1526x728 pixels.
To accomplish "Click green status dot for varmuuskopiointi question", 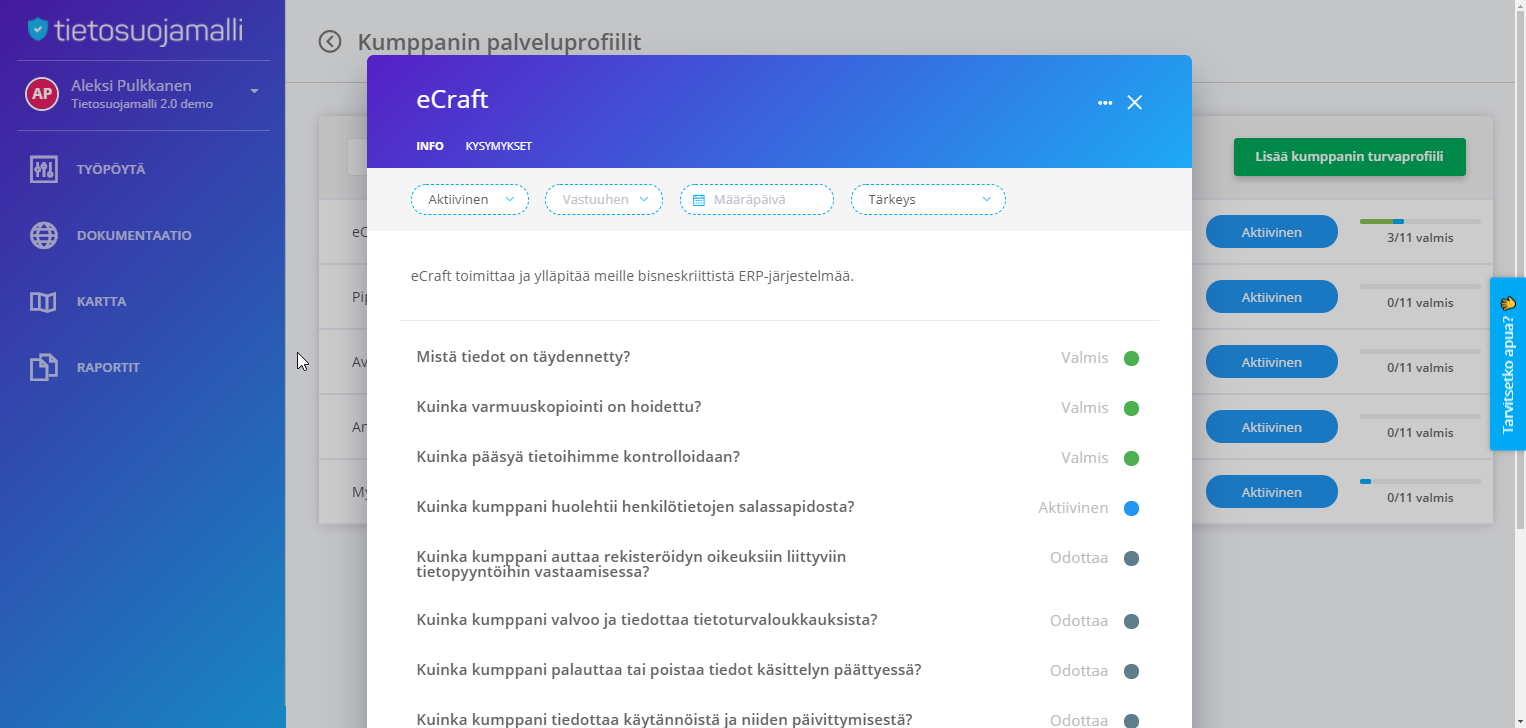I will [1132, 408].
